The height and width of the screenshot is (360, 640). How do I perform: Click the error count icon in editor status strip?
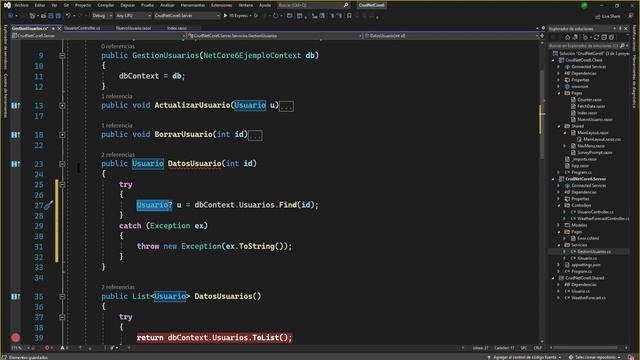pyautogui.click(x=47, y=348)
